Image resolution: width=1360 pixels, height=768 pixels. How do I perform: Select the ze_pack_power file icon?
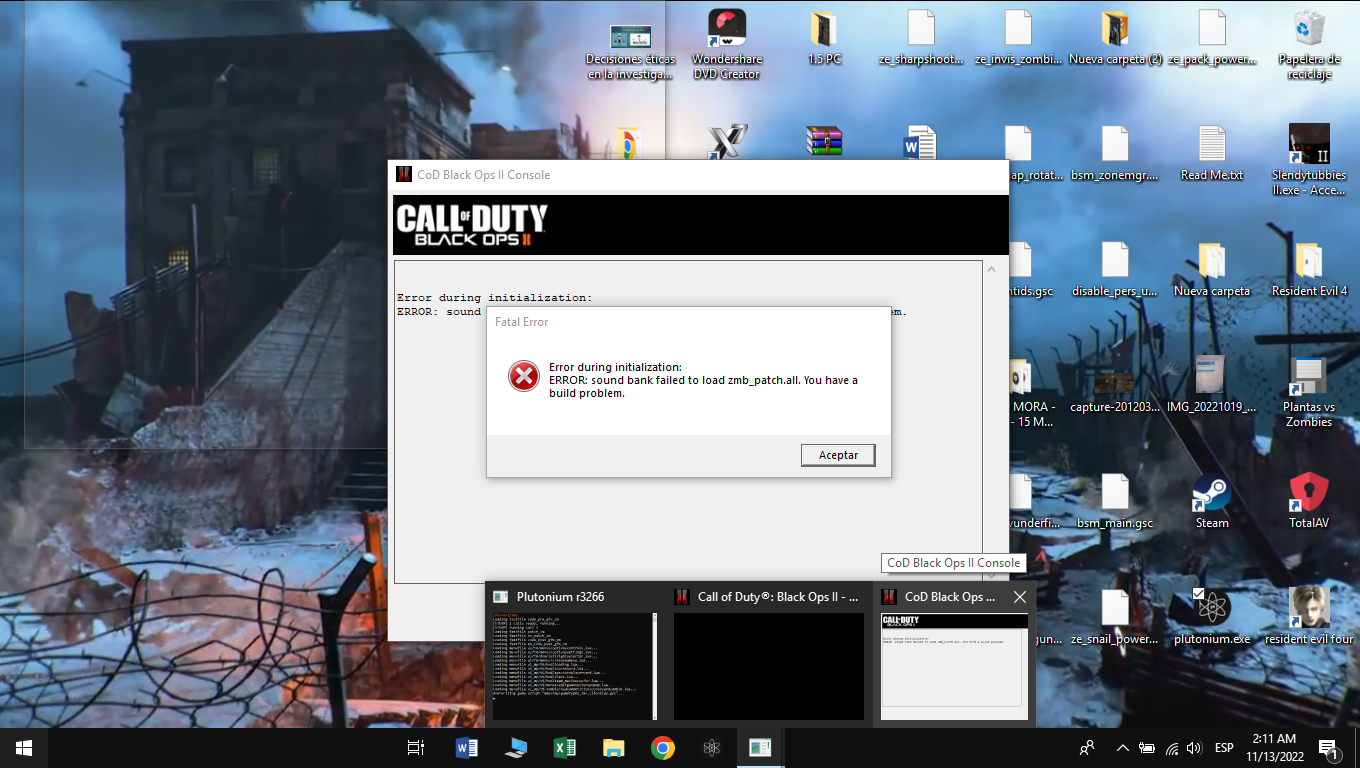tap(1212, 38)
